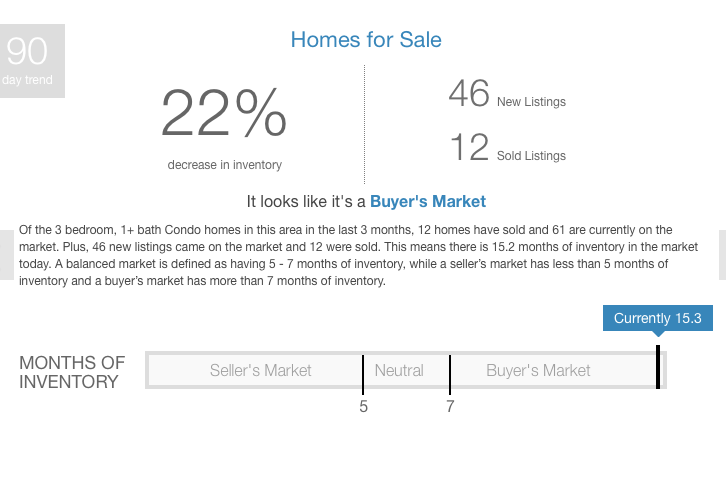Click the market description paragraph
The height and width of the screenshot is (482, 726).
(x=358, y=255)
